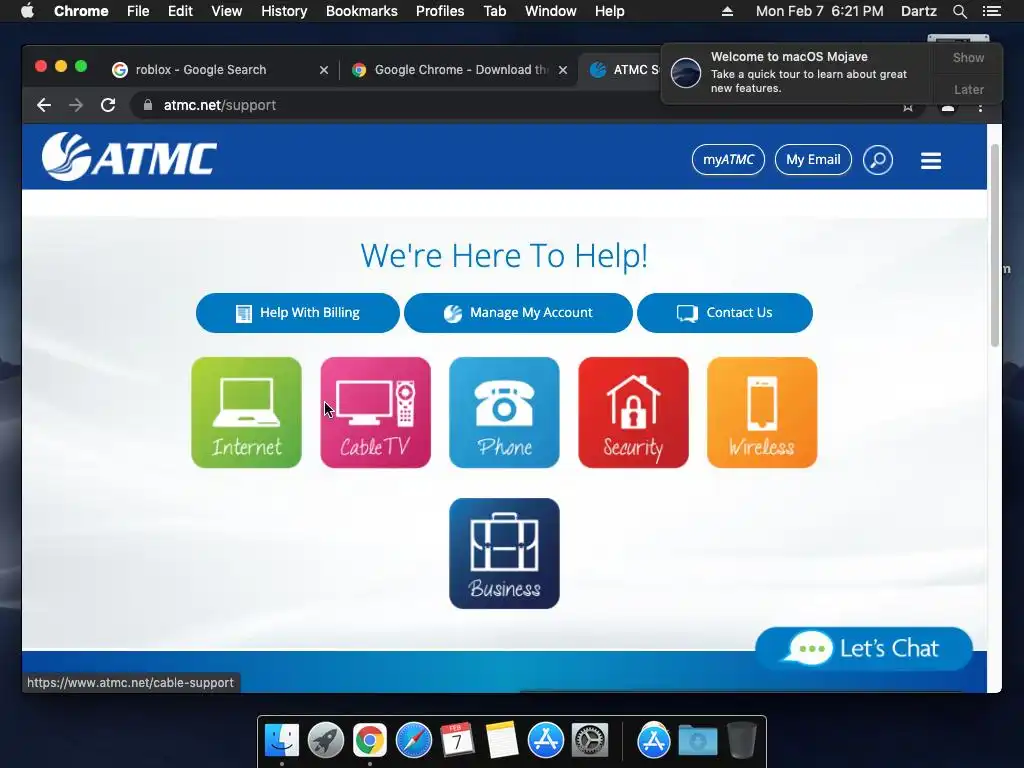The width and height of the screenshot is (1024, 768).
Task: Open the myATMC link
Action: tap(728, 160)
